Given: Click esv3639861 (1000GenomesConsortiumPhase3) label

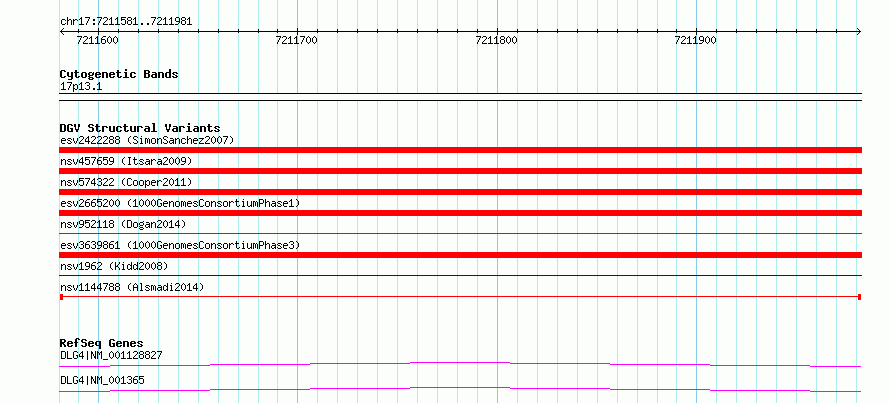Looking at the screenshot, I should [180, 245].
